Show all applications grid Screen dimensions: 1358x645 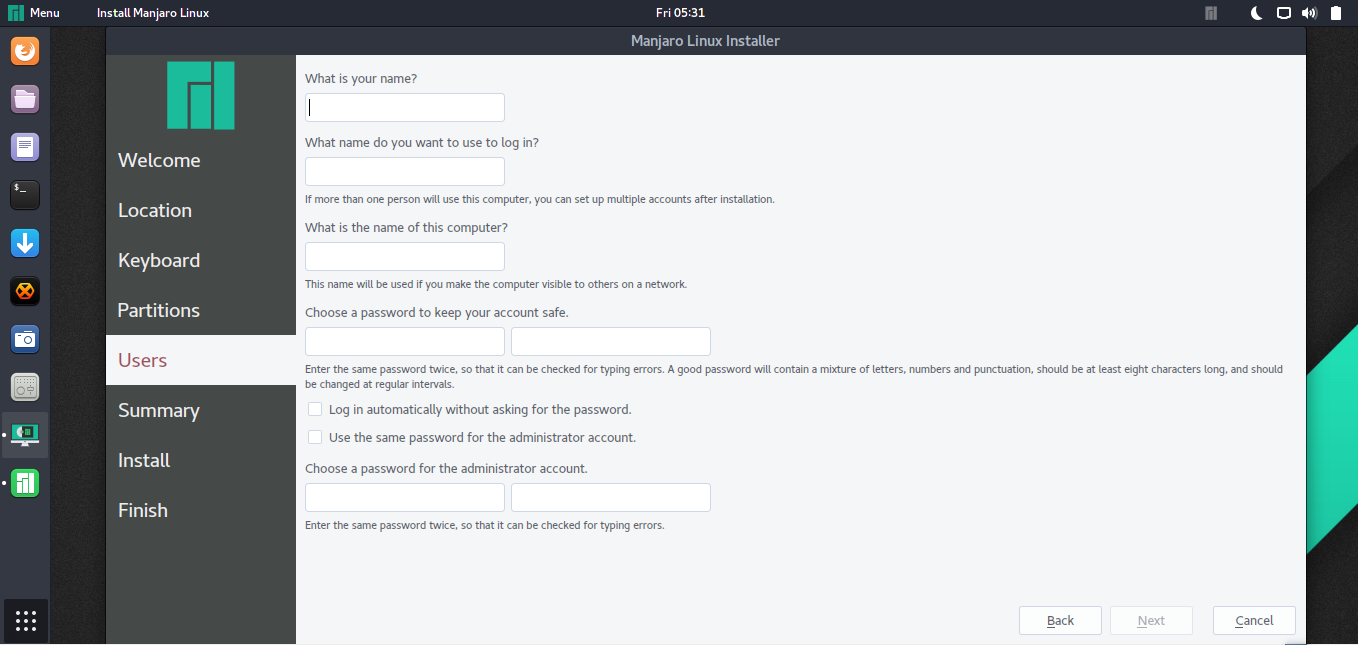(26, 621)
